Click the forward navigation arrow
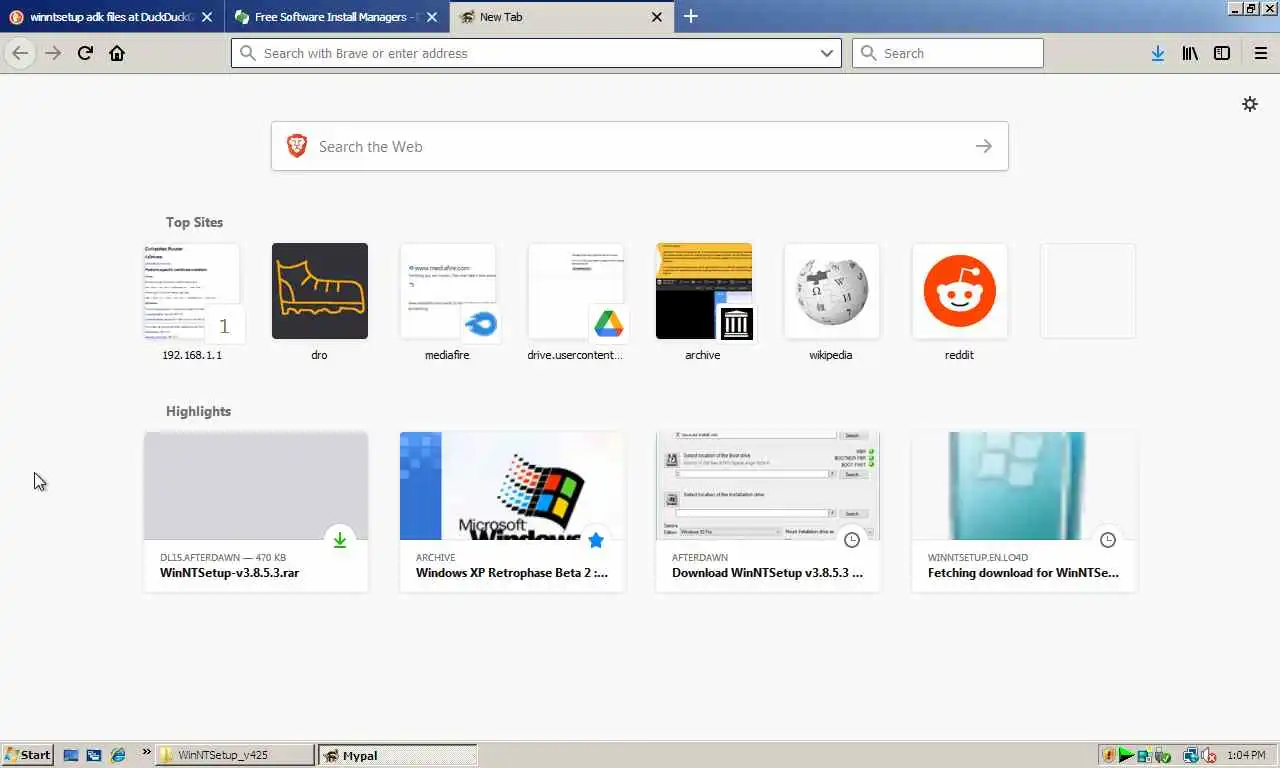The height and width of the screenshot is (768, 1280). [x=53, y=53]
